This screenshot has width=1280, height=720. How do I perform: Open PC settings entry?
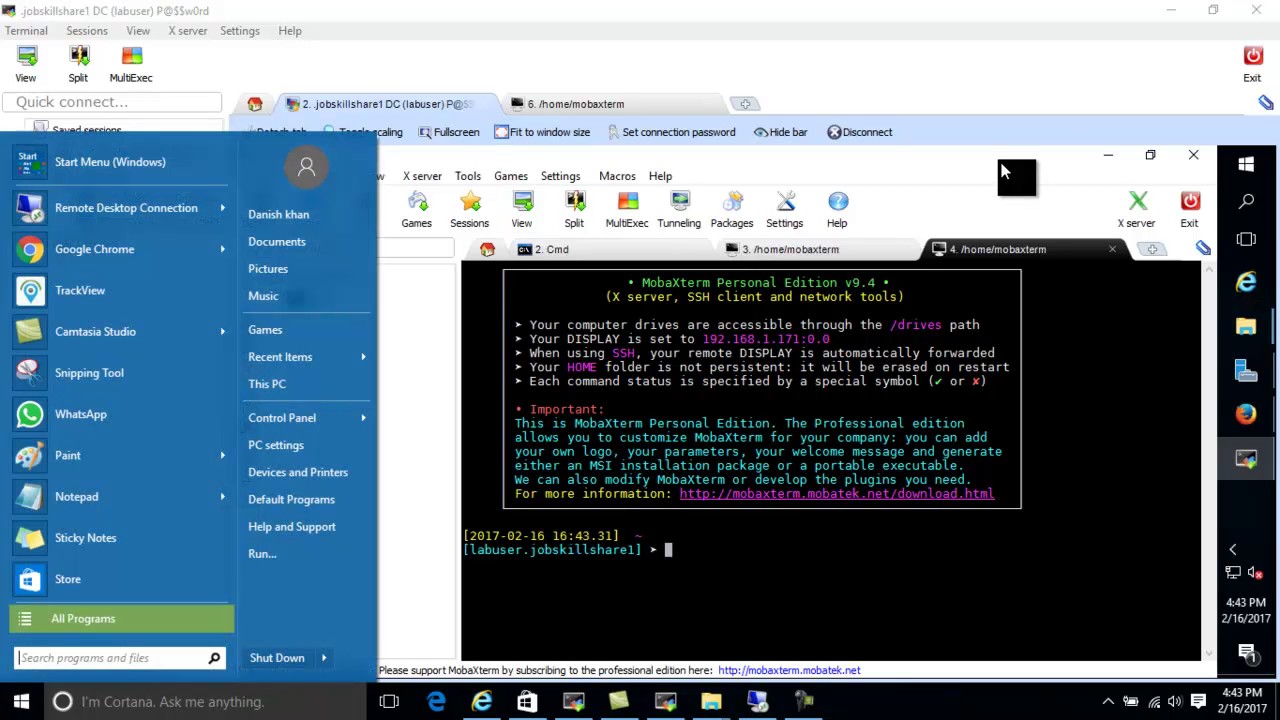(276, 445)
